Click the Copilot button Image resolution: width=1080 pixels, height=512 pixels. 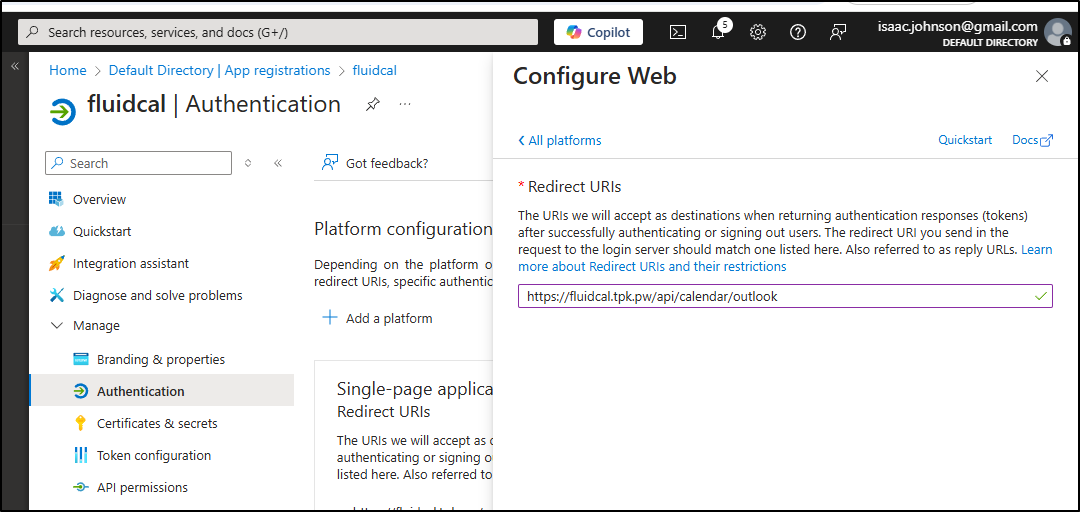point(598,32)
